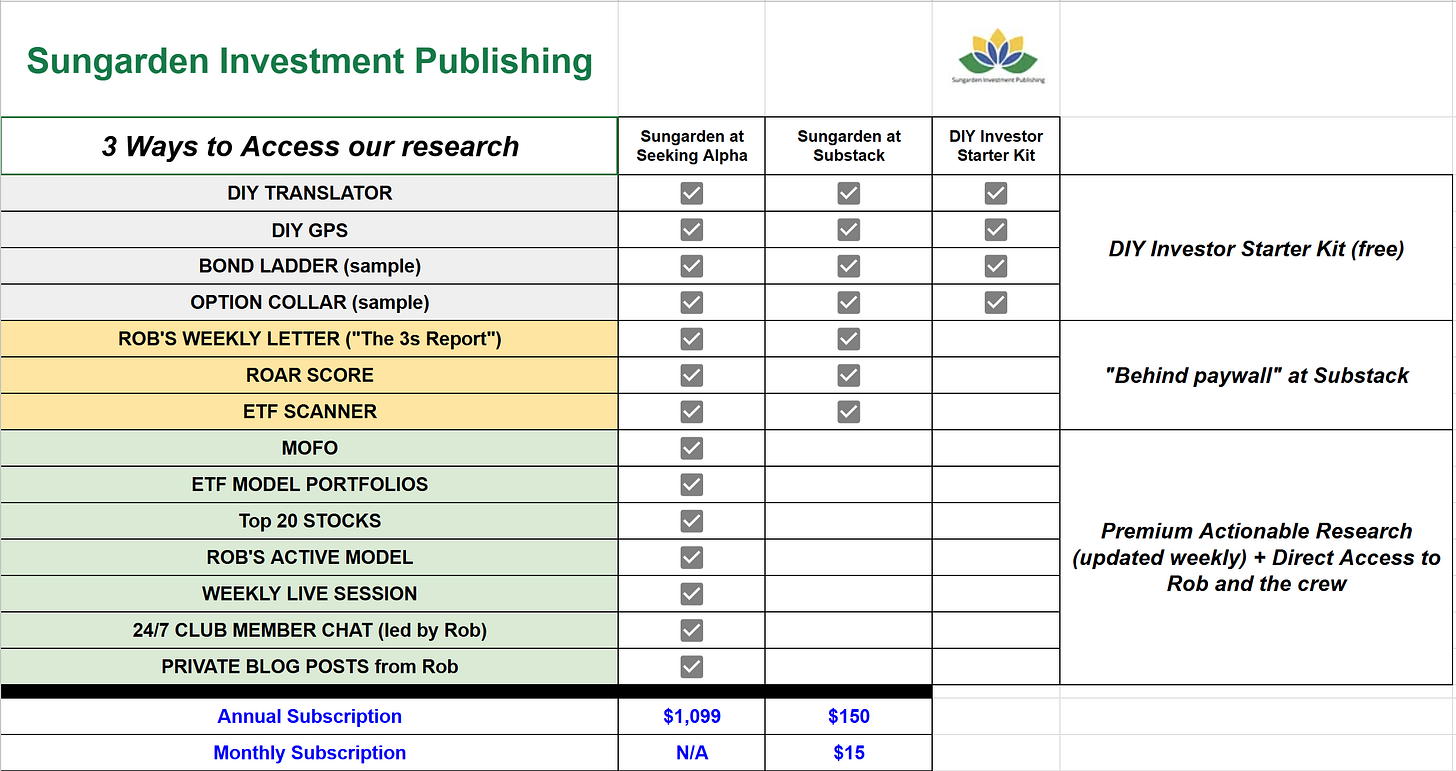Image resolution: width=1456 pixels, height=771 pixels.
Task: Toggle DIY GPS checkbox under Substack
Action: [x=849, y=230]
